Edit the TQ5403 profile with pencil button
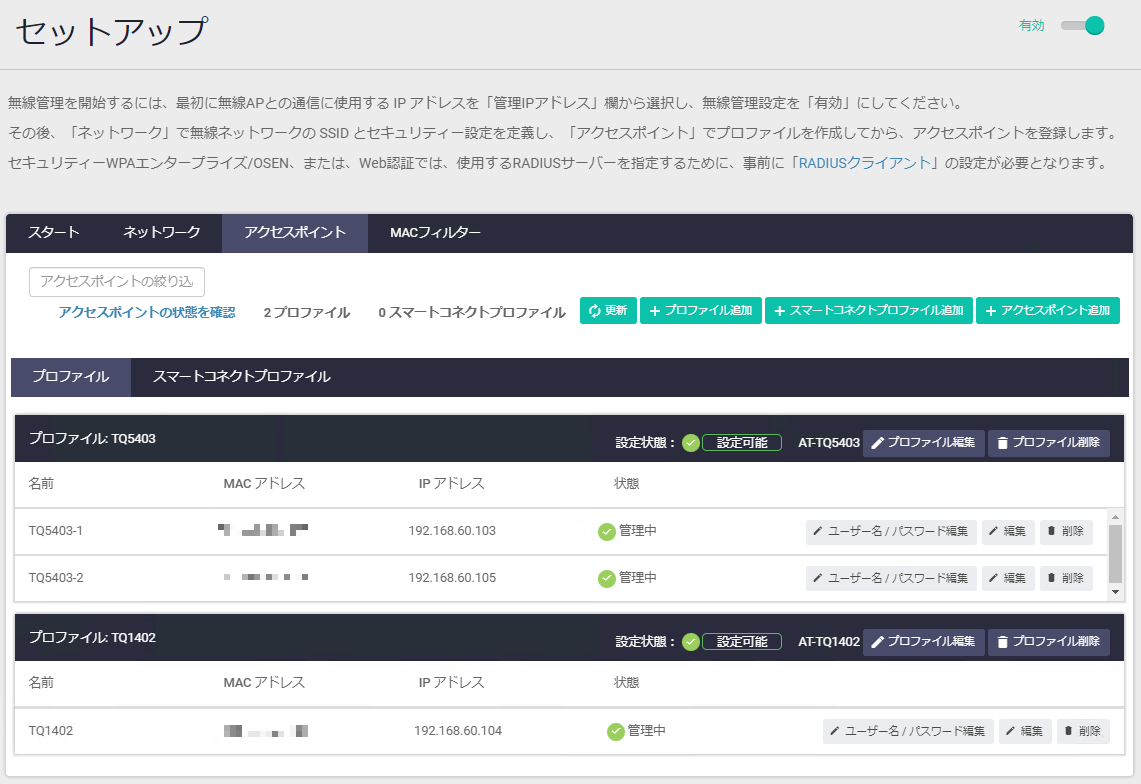Screen dimensions: 1141x784 click(923, 443)
